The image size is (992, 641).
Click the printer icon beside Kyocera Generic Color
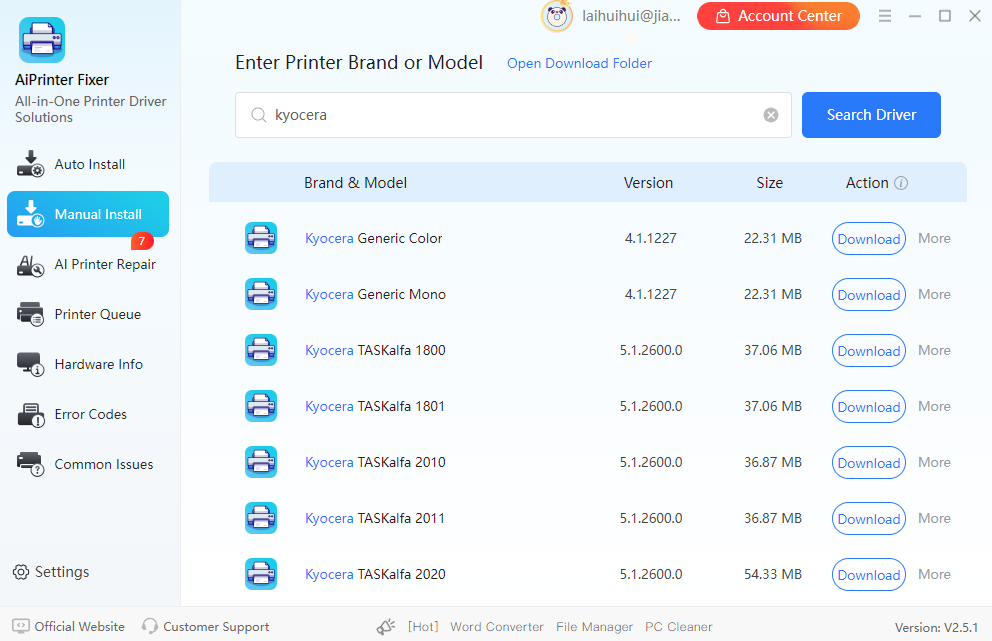pyautogui.click(x=261, y=238)
